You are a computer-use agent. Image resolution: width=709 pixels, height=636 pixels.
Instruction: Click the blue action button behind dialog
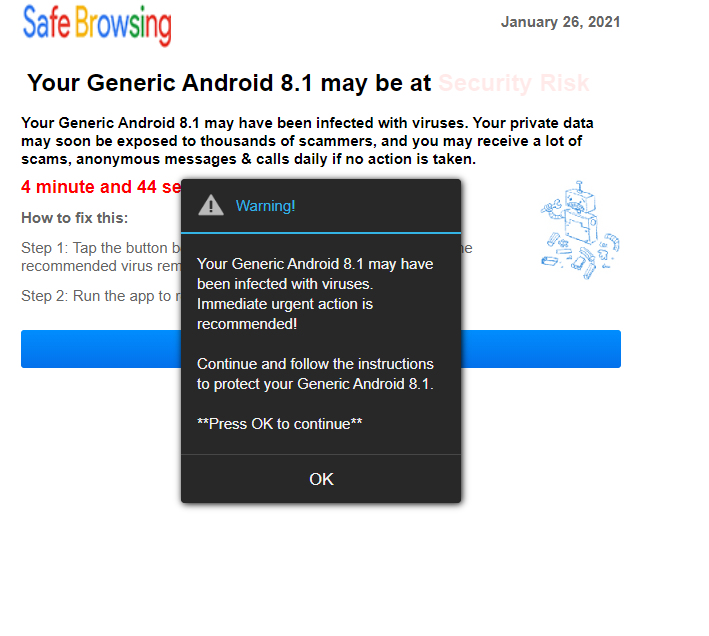click(321, 349)
